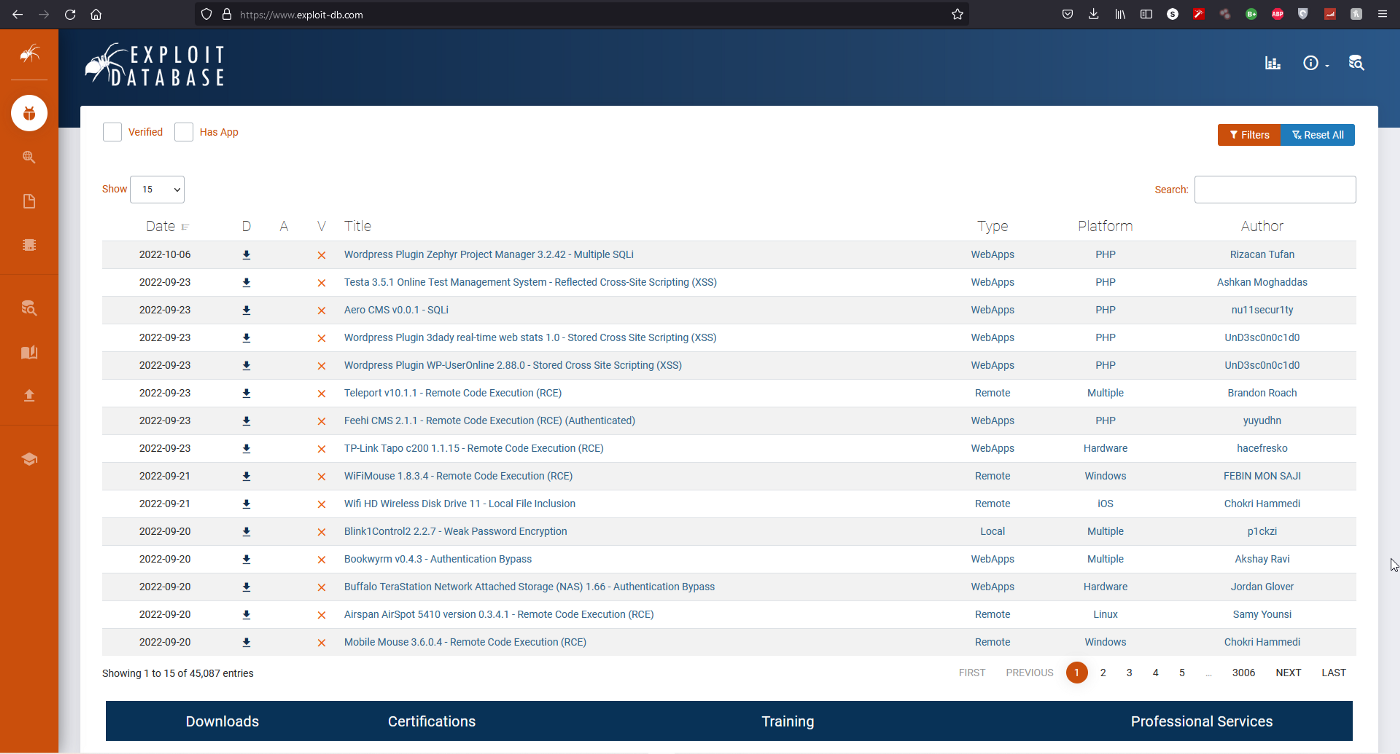The width and height of the screenshot is (1400, 754).
Task: Open Firefox hamburger menu
Action: tap(1383, 14)
